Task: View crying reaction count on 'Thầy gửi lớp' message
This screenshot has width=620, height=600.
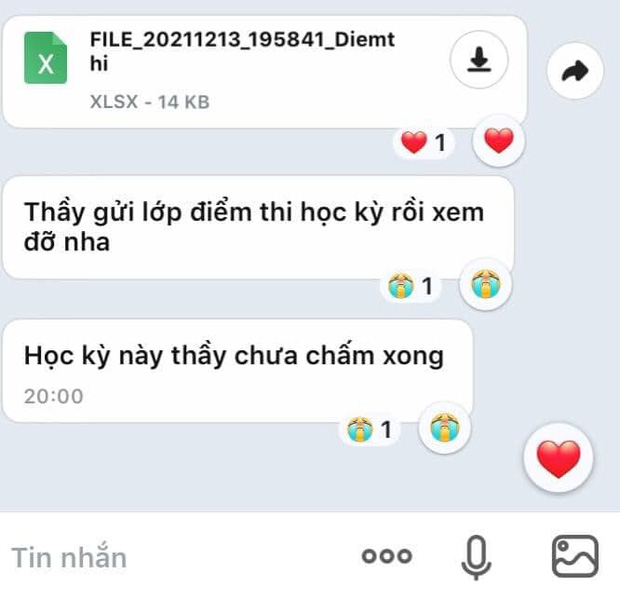Action: 410,286
